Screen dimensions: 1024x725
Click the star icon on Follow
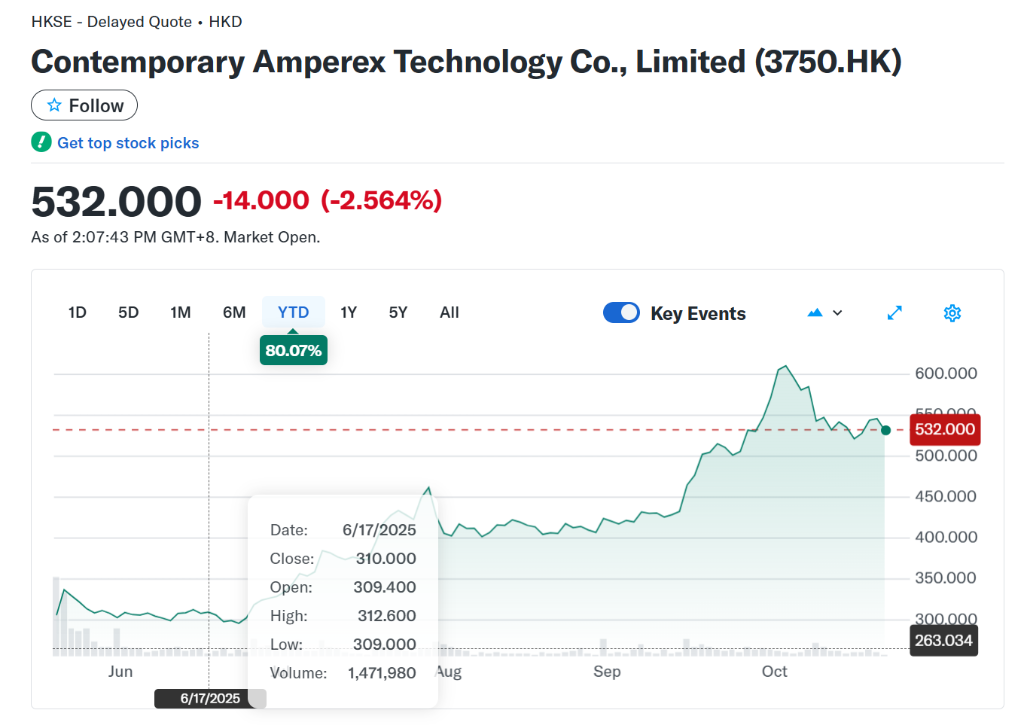tap(54, 105)
